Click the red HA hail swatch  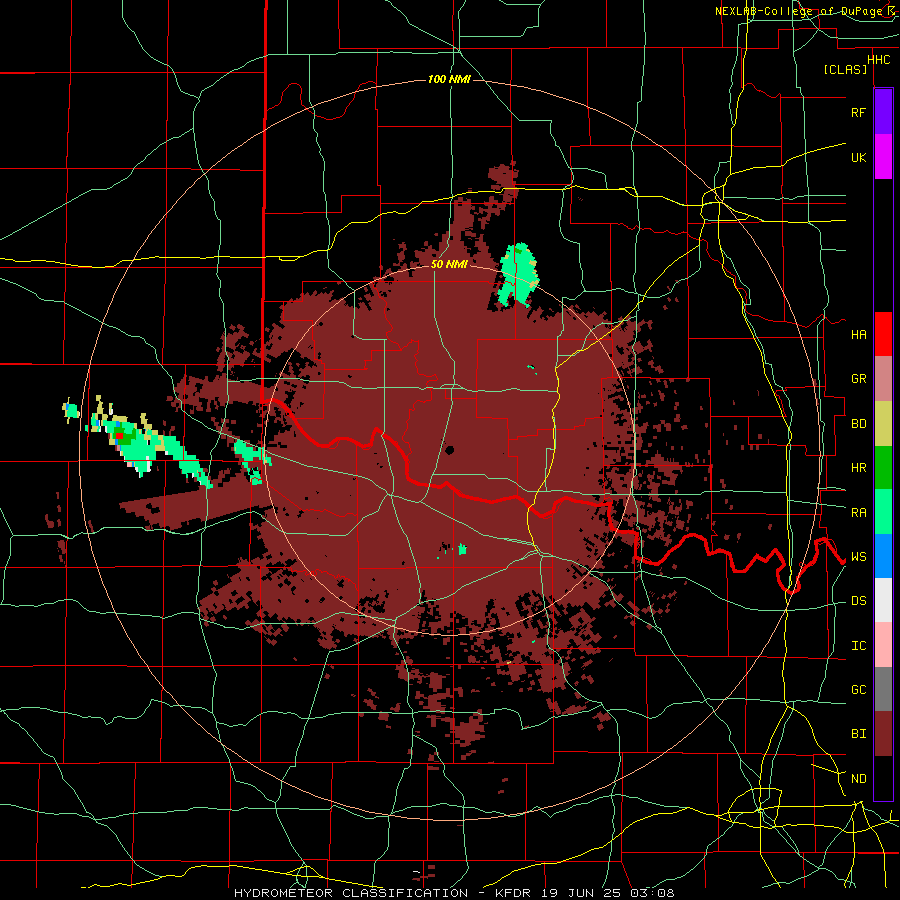883,334
